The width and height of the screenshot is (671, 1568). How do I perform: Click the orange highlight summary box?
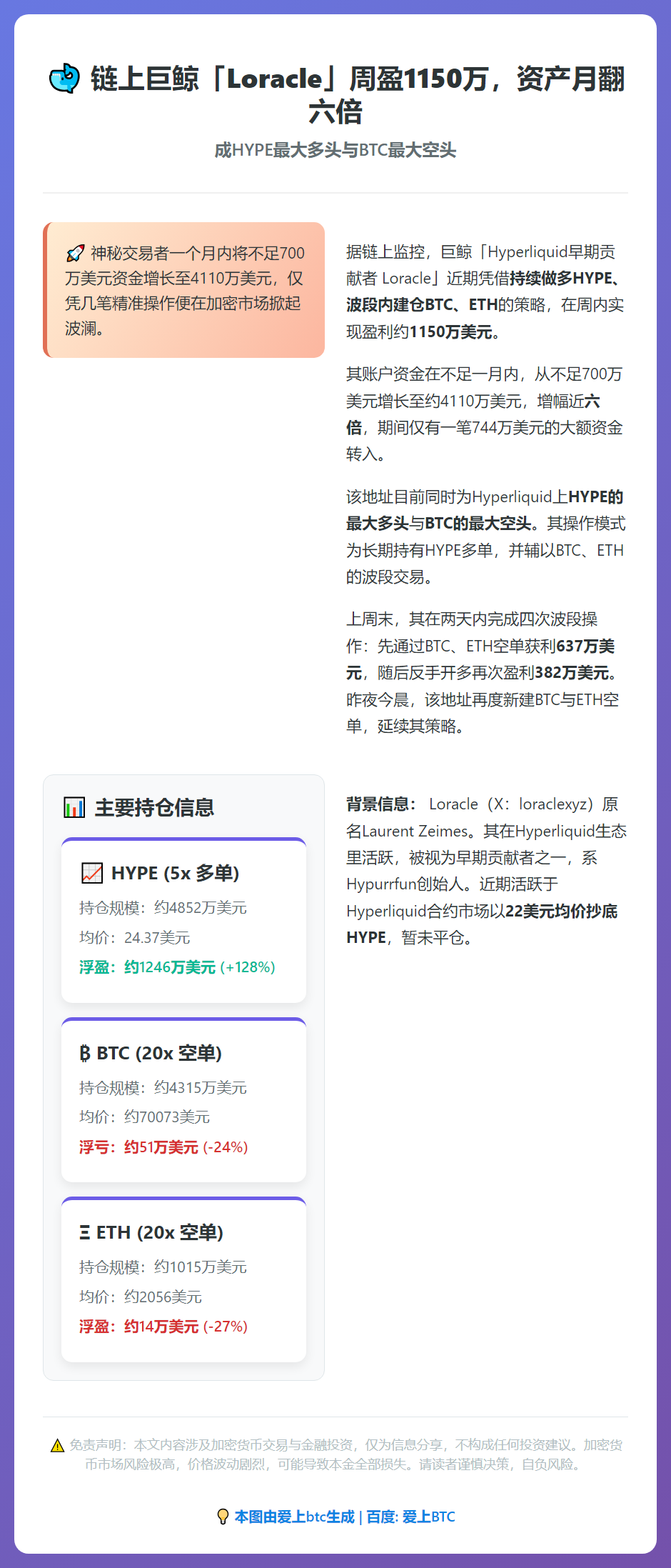184,290
